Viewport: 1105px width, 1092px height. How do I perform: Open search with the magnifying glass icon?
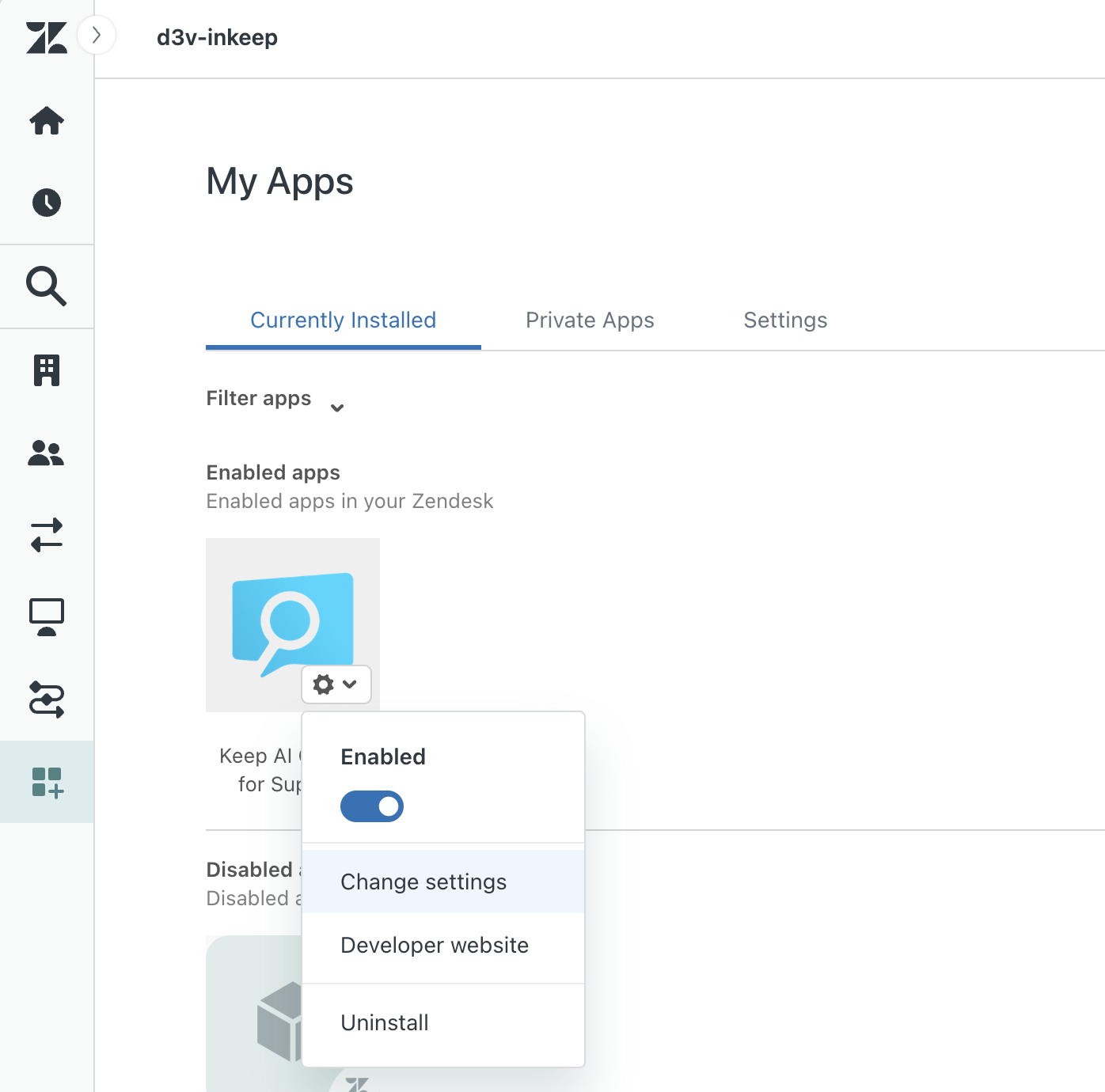click(x=47, y=286)
